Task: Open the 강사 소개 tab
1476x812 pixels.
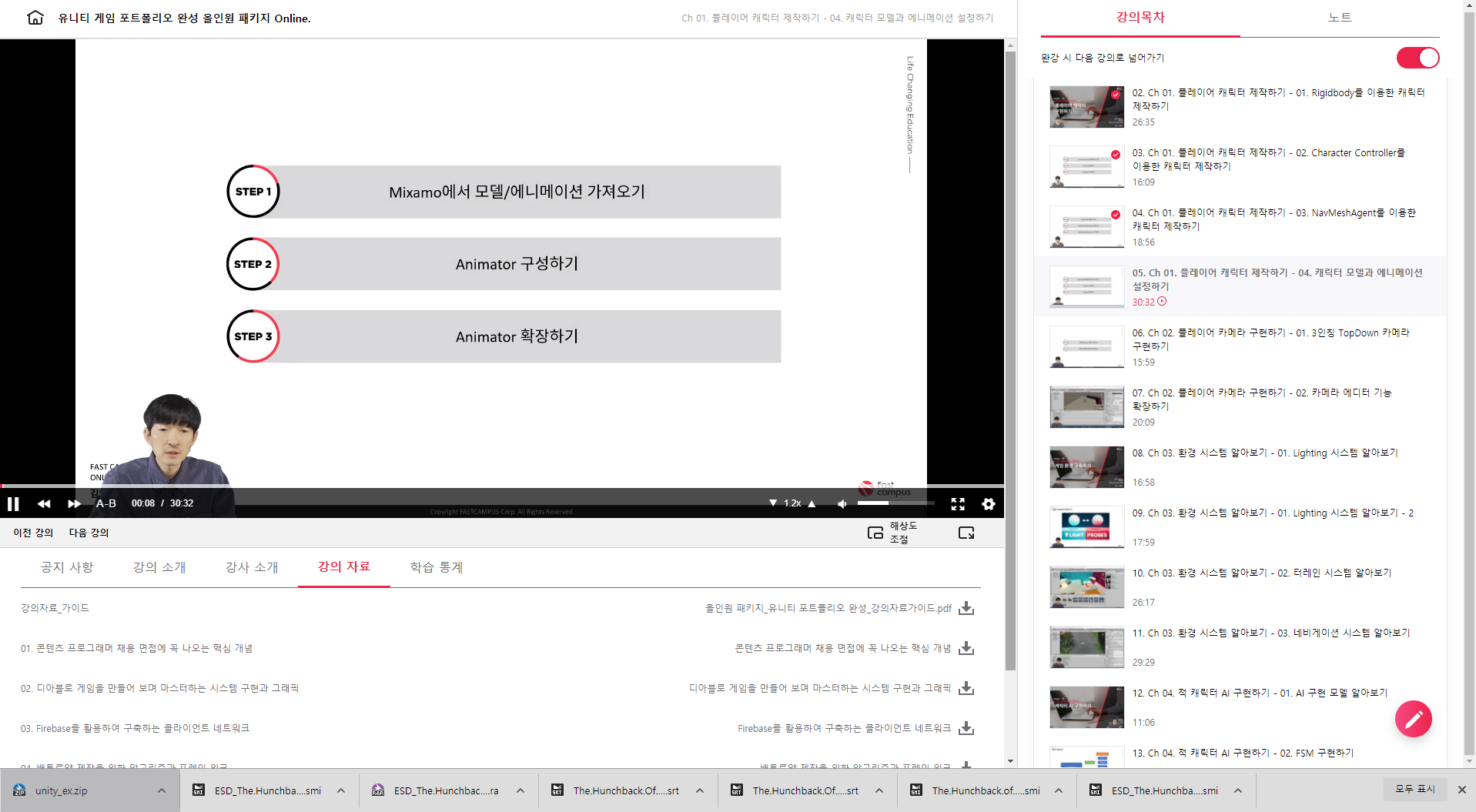Action: coord(252,567)
